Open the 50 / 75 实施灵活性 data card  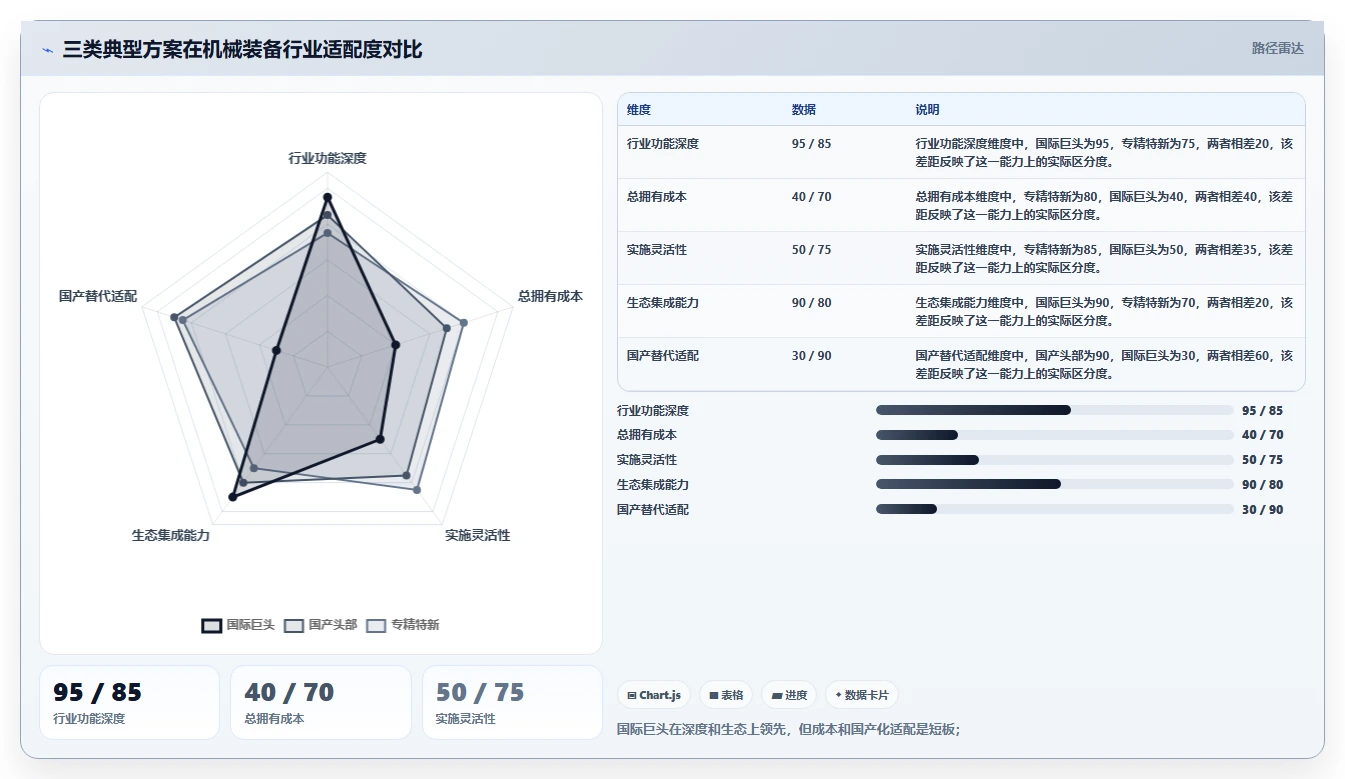click(x=512, y=702)
